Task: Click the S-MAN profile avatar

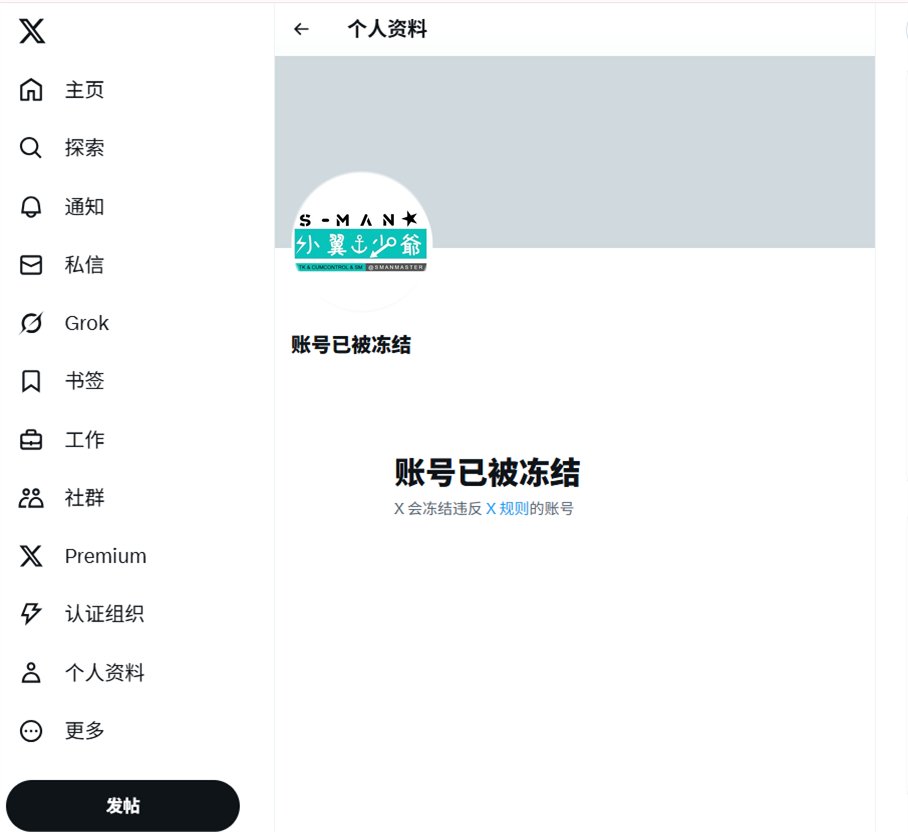Action: [x=362, y=242]
